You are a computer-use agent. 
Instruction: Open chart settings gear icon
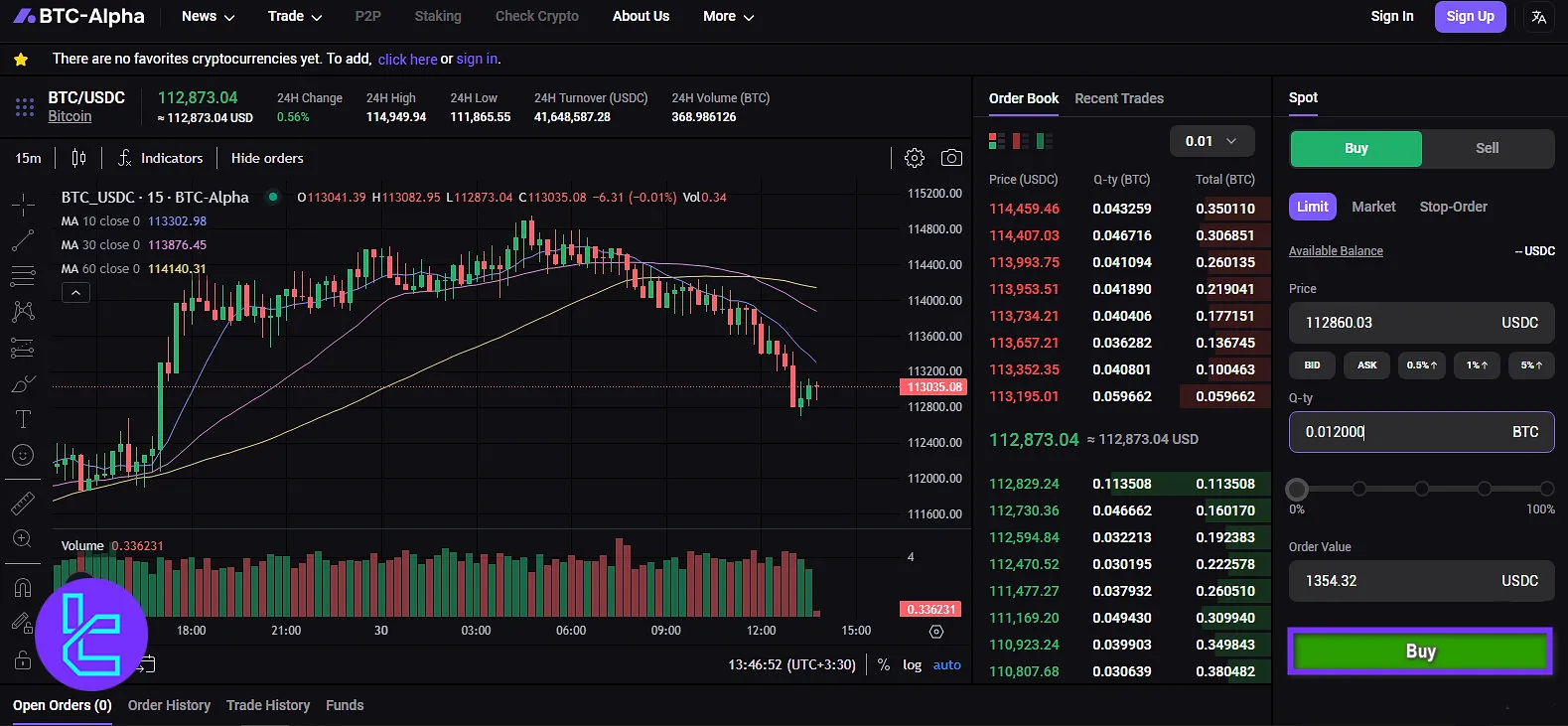915,158
